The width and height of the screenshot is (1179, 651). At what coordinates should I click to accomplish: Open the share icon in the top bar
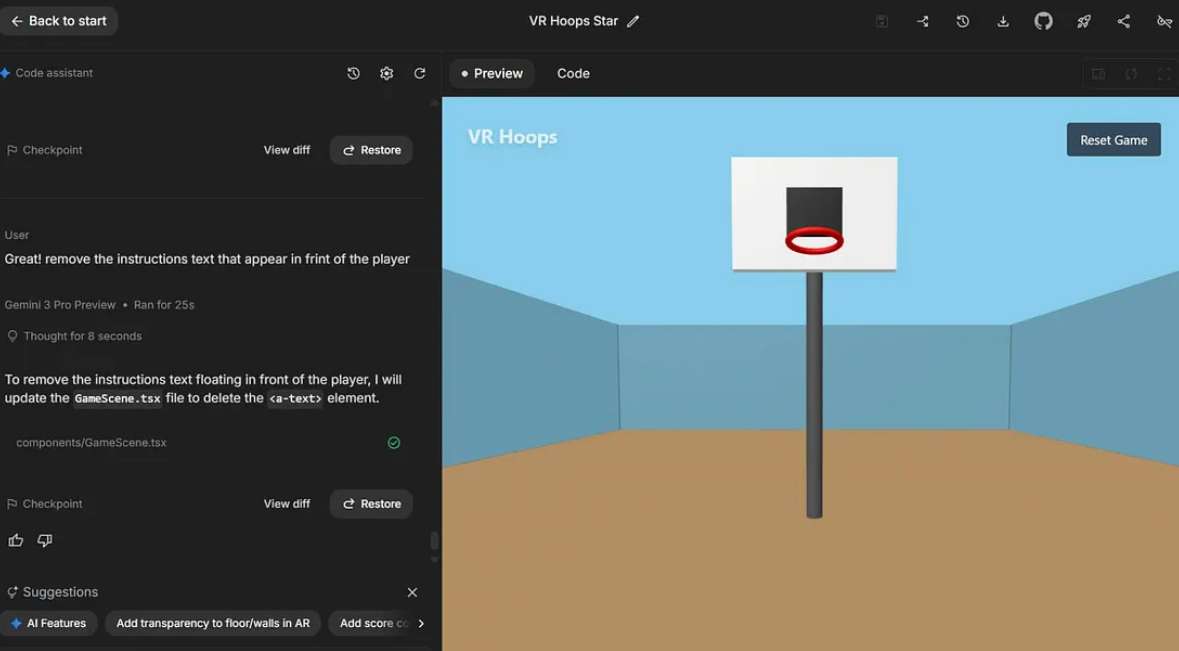(1124, 20)
